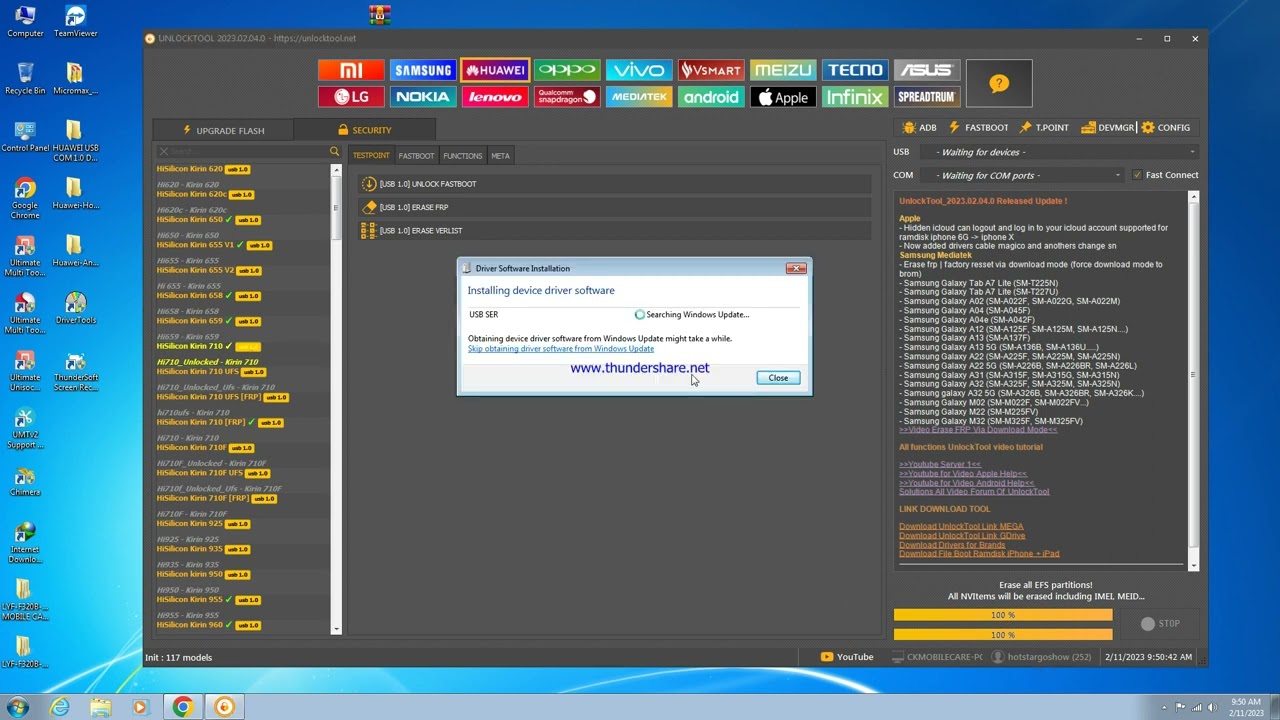Switch to the UPGRADE FLASH tab
The height and width of the screenshot is (720, 1280).
pos(223,130)
